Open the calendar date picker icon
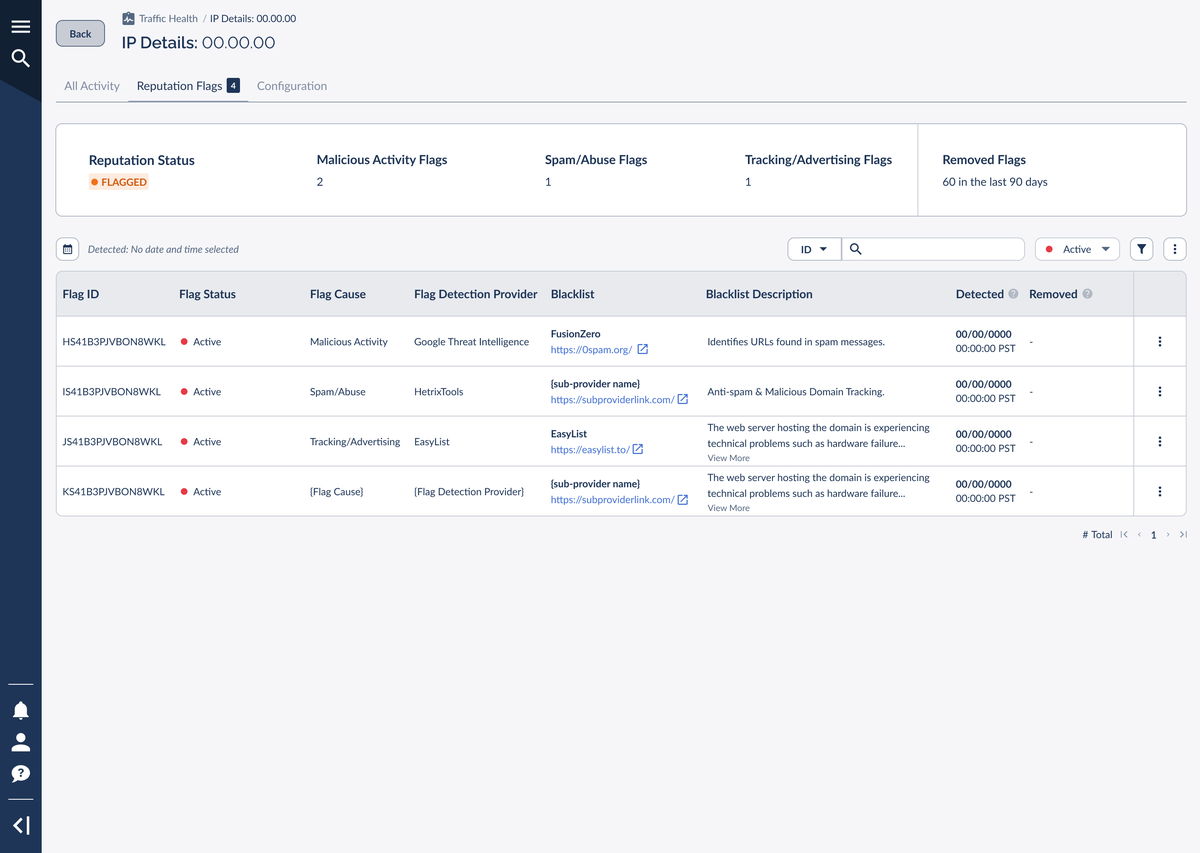Viewport: 1200px width, 853px height. (67, 249)
